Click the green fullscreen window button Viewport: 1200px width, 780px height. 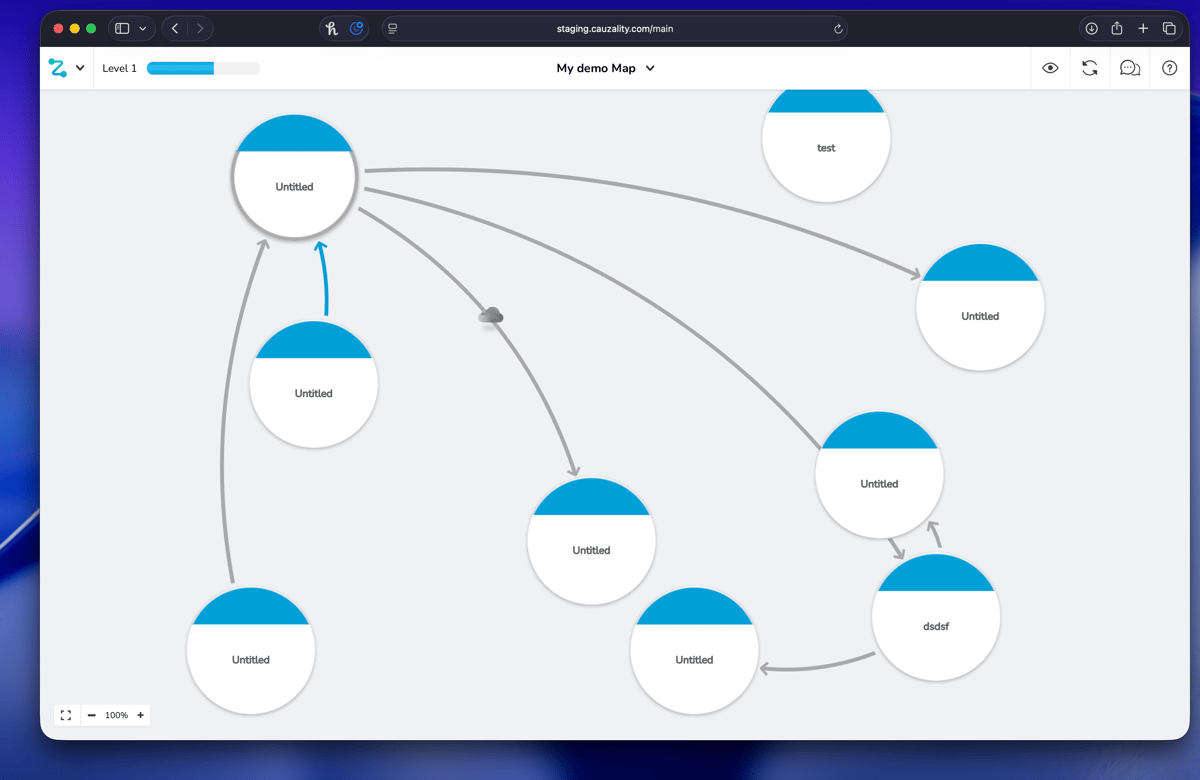(91, 29)
